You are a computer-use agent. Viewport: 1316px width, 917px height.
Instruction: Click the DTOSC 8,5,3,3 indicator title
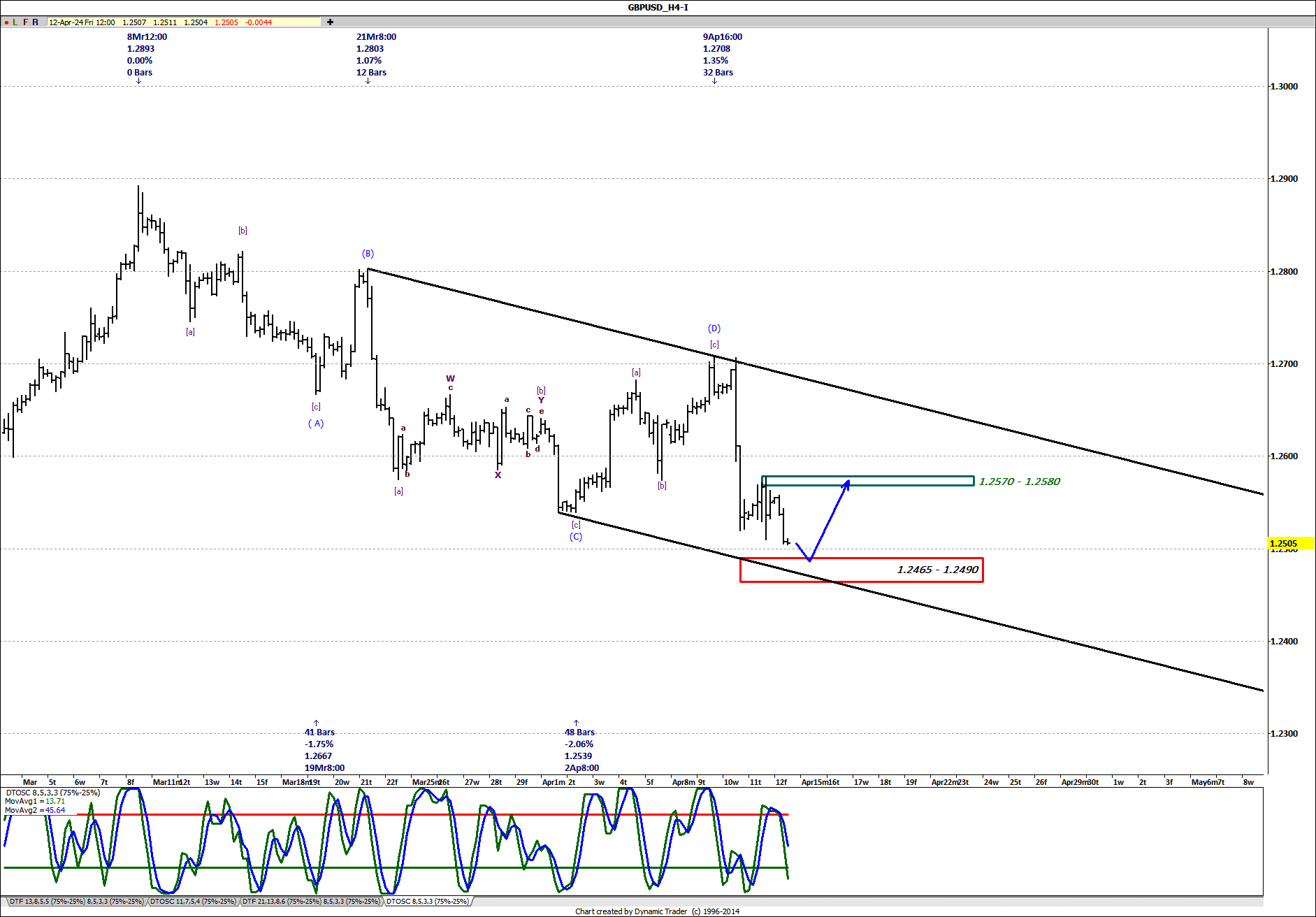52,793
